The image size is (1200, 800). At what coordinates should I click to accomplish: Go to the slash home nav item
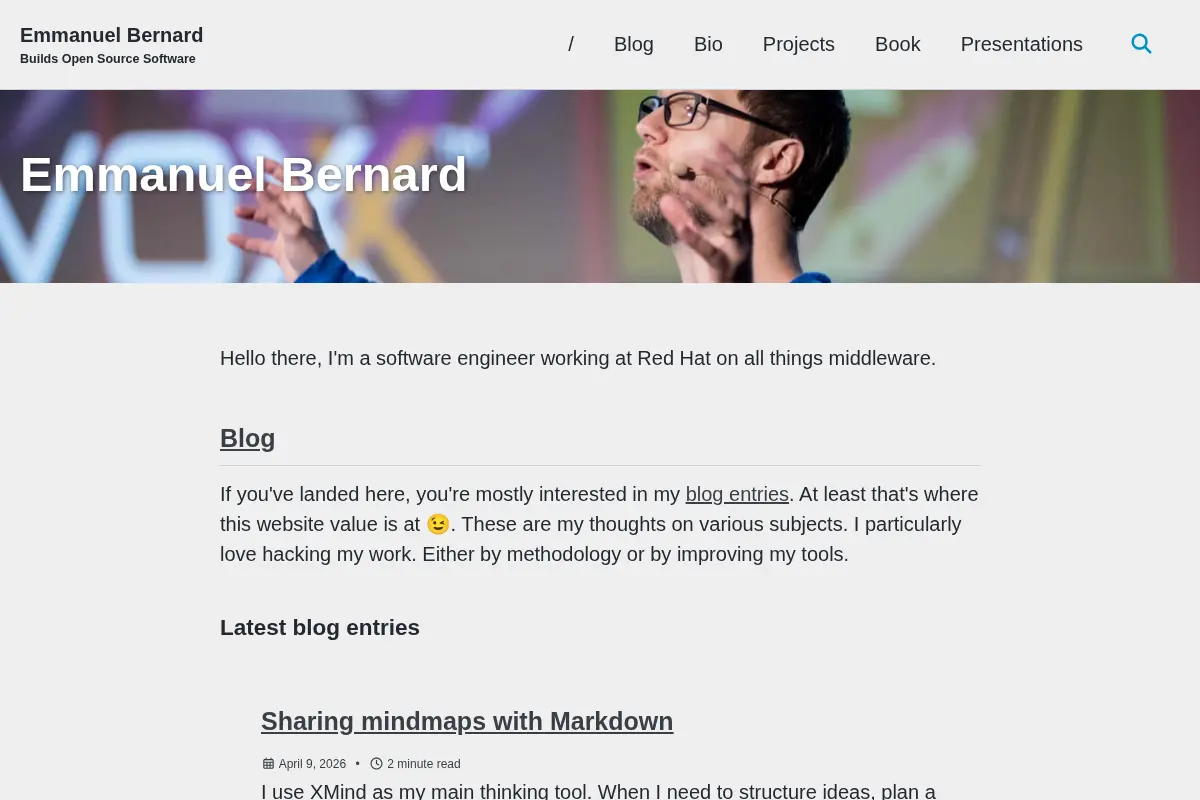pos(571,44)
